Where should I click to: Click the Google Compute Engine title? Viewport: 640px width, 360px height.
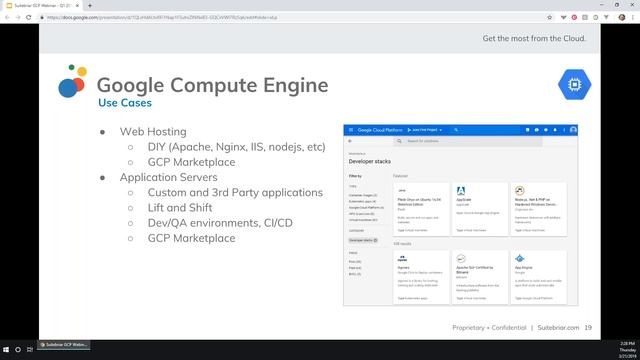(x=212, y=85)
